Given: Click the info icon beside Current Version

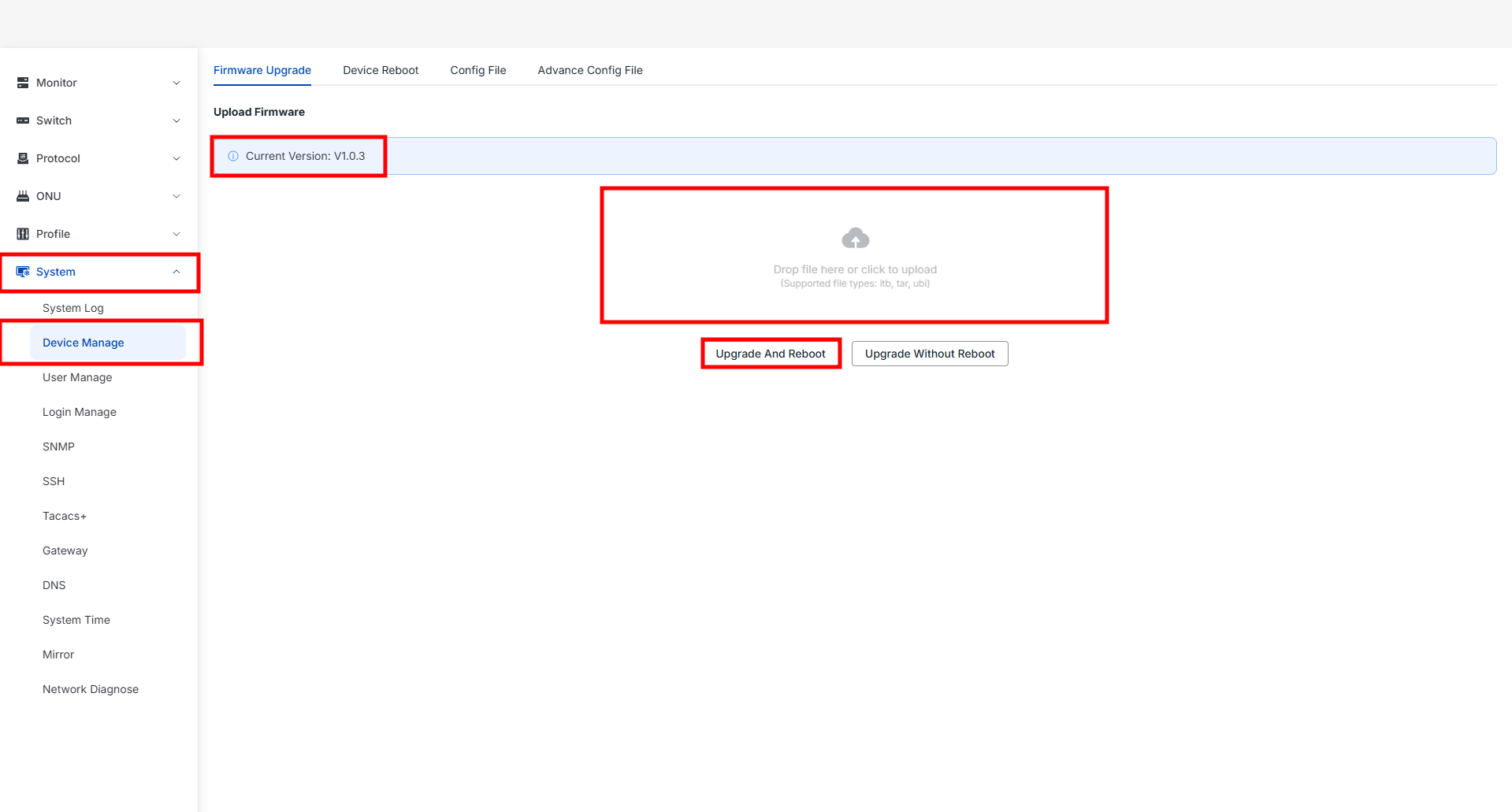Looking at the screenshot, I should coord(233,156).
